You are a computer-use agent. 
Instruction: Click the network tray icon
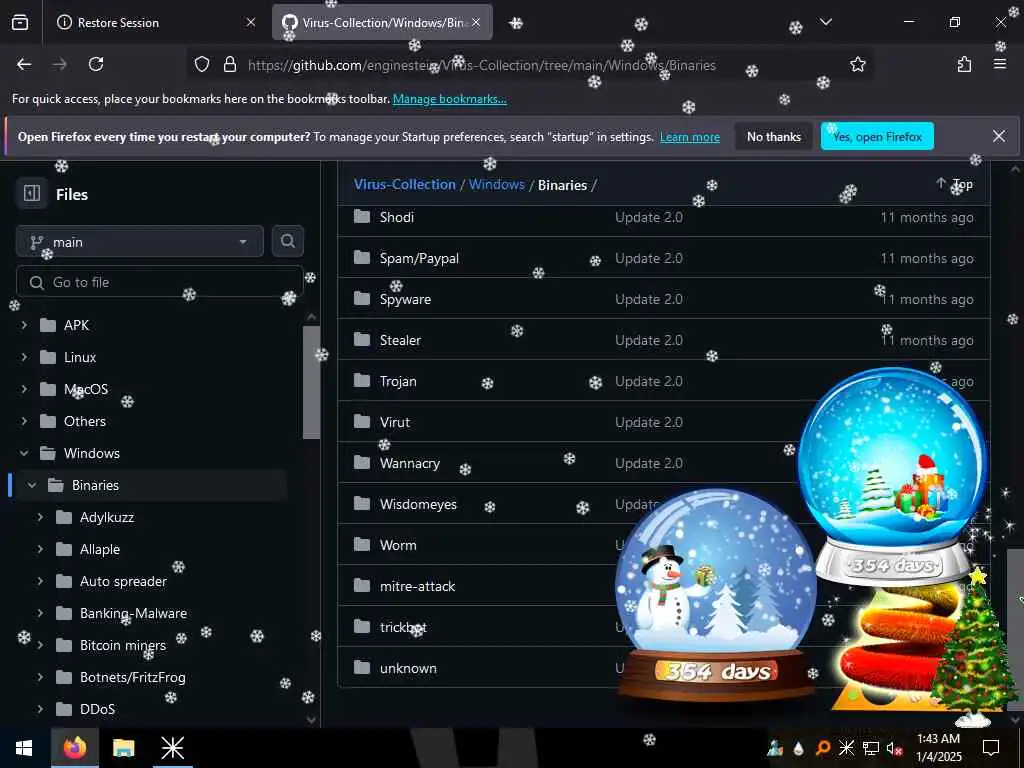[870, 748]
